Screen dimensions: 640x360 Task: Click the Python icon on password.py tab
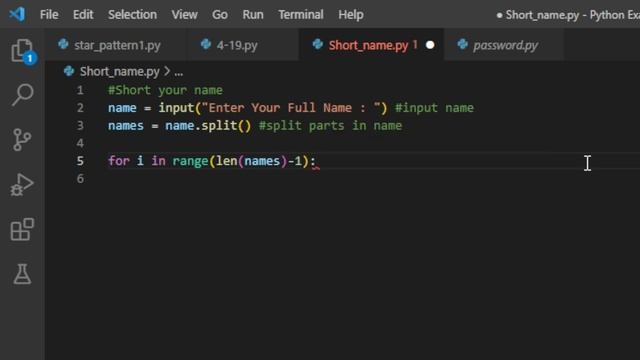[x=462, y=44]
